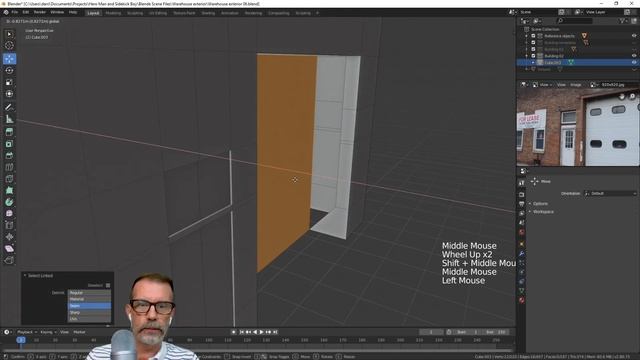
Task: Open the Window menu
Action: tap(57, 13)
